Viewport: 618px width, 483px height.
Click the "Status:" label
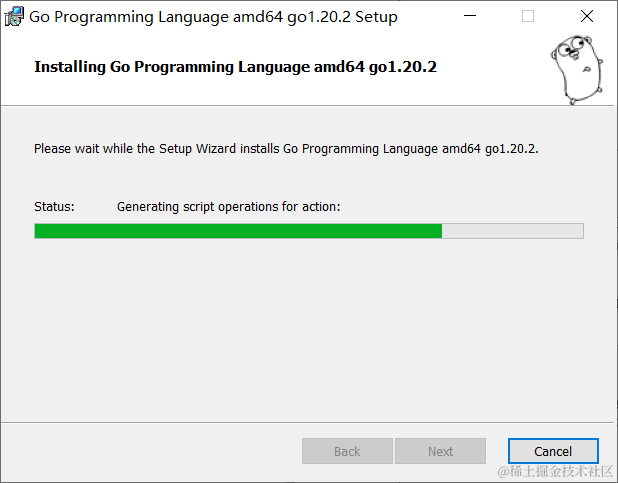click(x=54, y=207)
